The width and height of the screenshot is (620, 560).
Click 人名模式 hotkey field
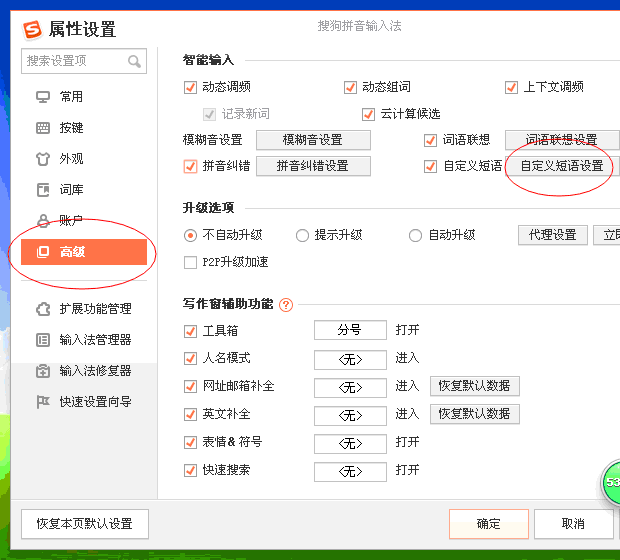[350, 360]
